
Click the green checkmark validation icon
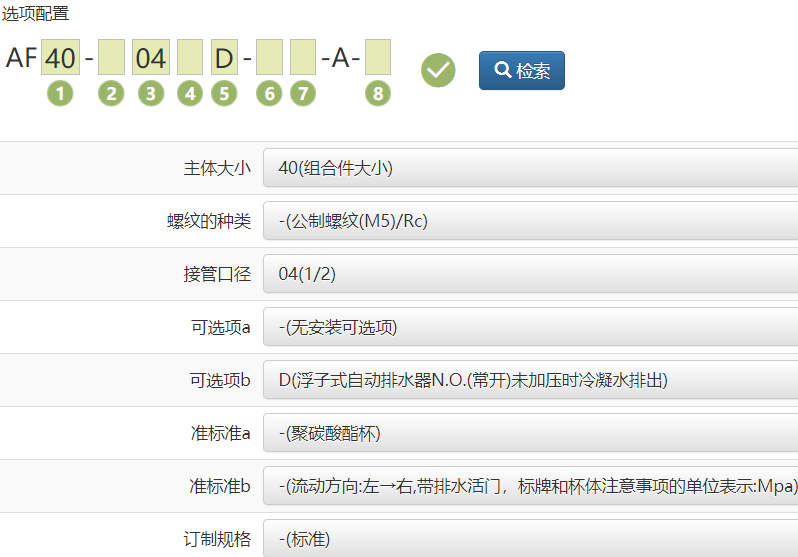click(x=438, y=70)
